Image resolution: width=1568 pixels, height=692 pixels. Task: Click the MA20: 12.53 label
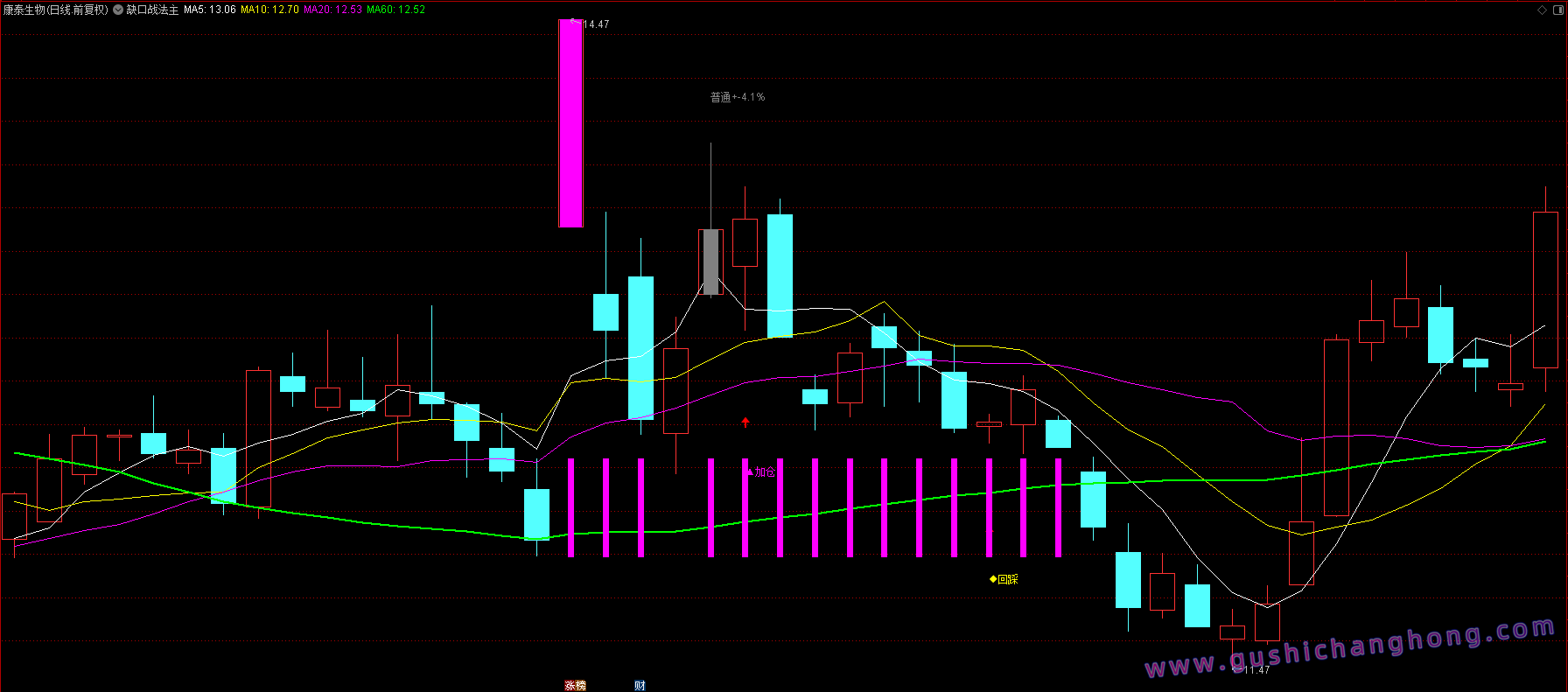(332, 10)
